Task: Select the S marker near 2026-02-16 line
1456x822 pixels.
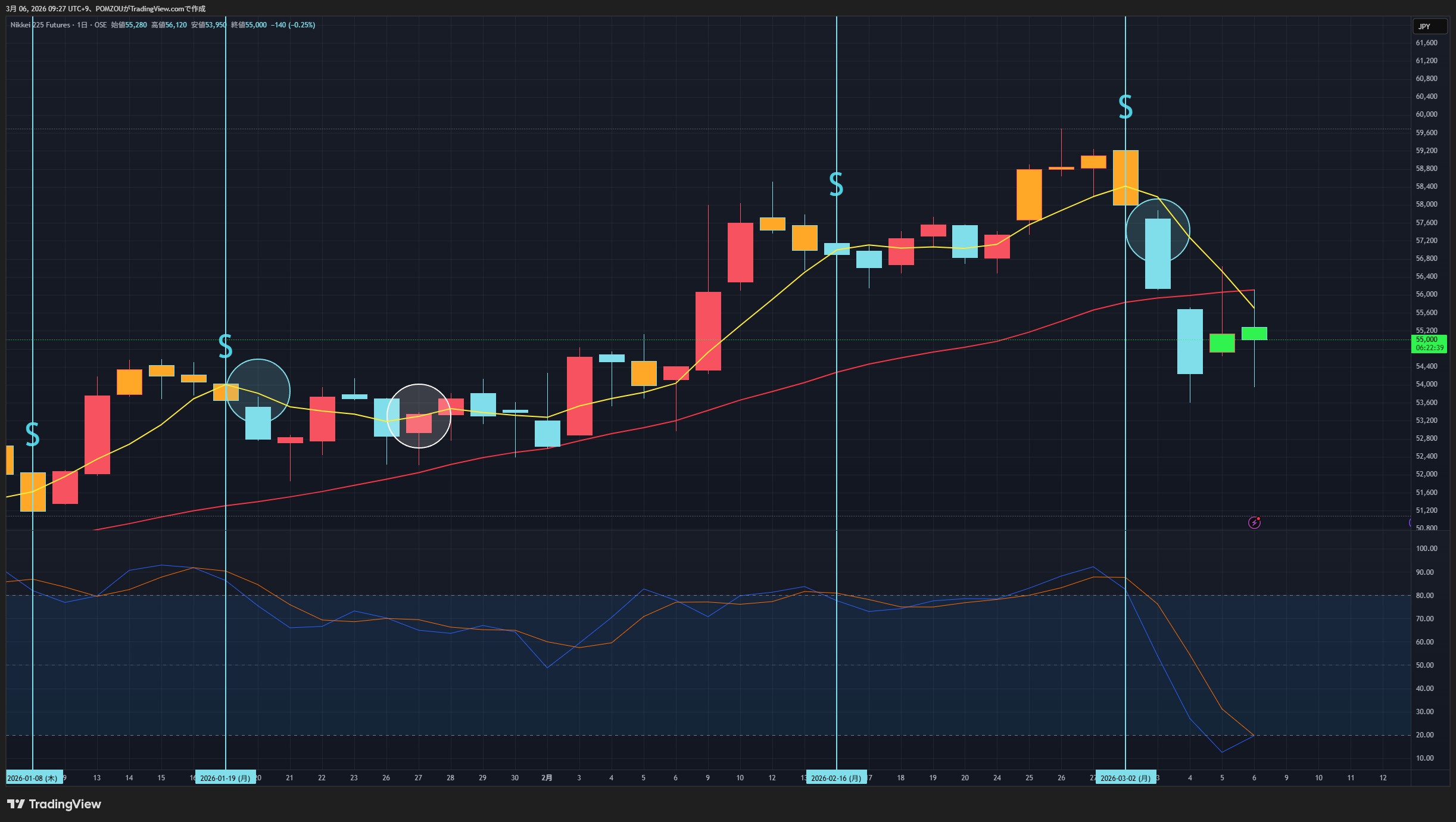Action: [836, 185]
